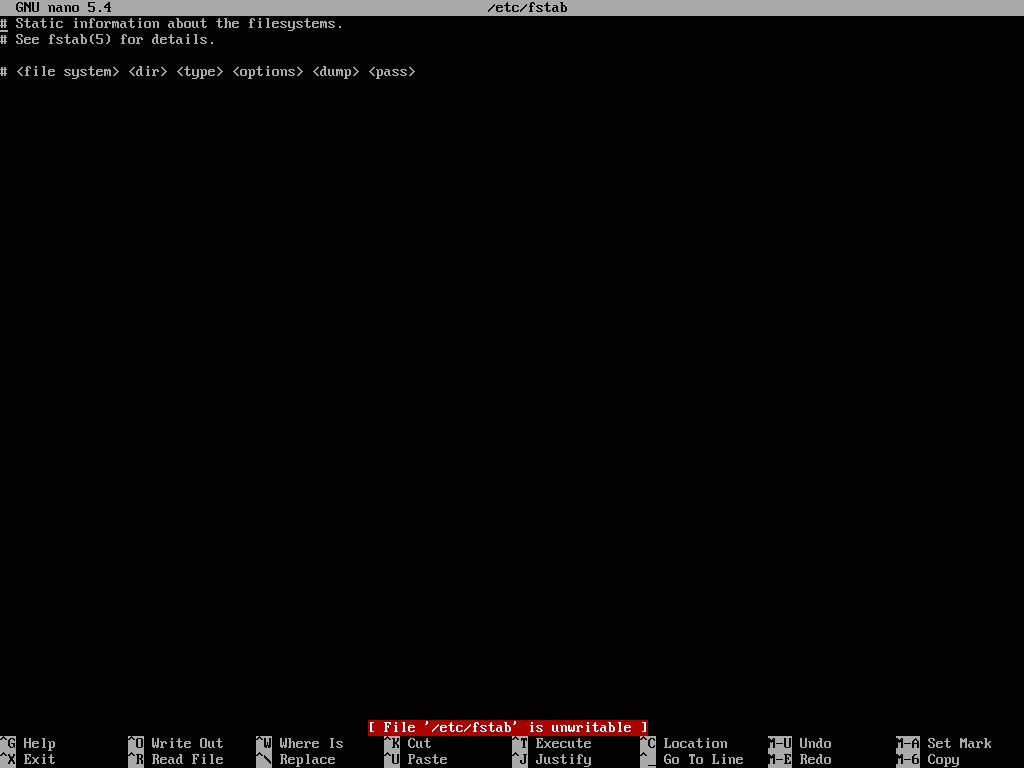Click the <file system> column header text
This screenshot has width=1024, height=768.
68,72
